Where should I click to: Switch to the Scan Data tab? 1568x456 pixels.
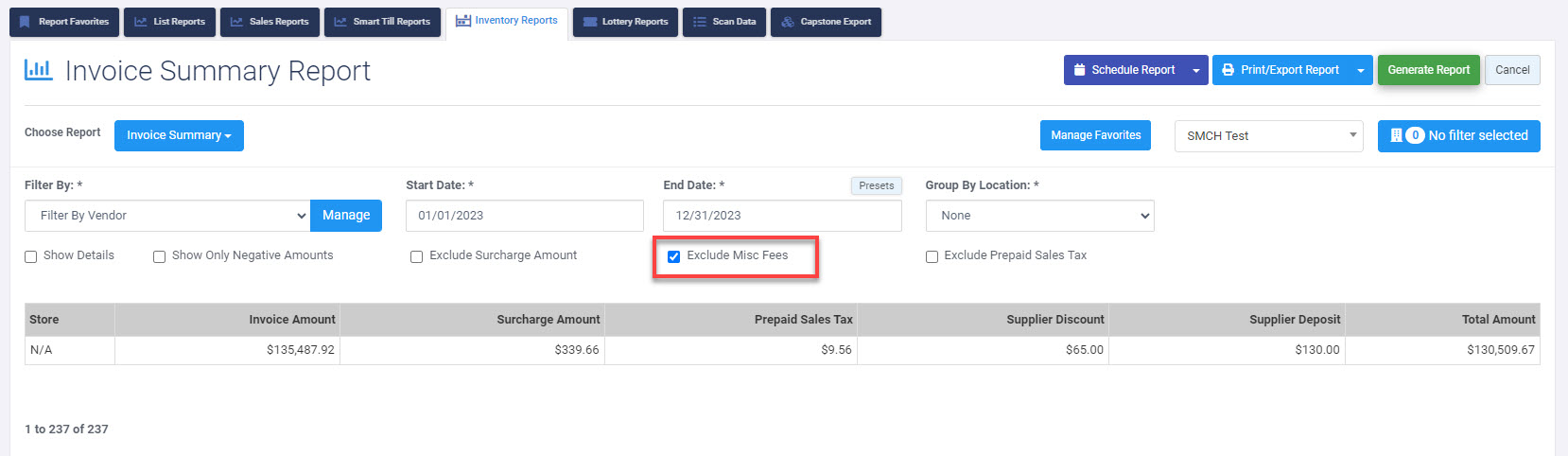click(724, 22)
